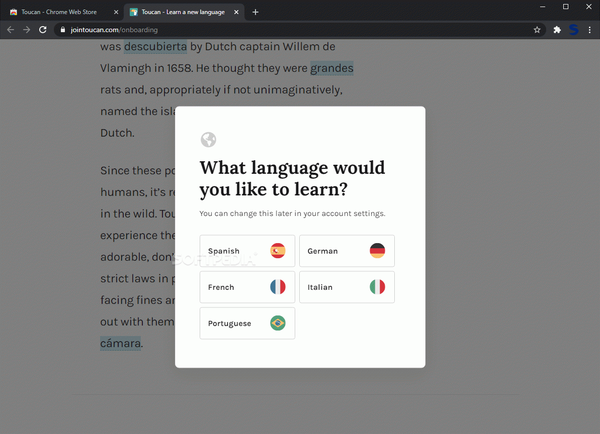Click the Spain flag icon

point(278,251)
